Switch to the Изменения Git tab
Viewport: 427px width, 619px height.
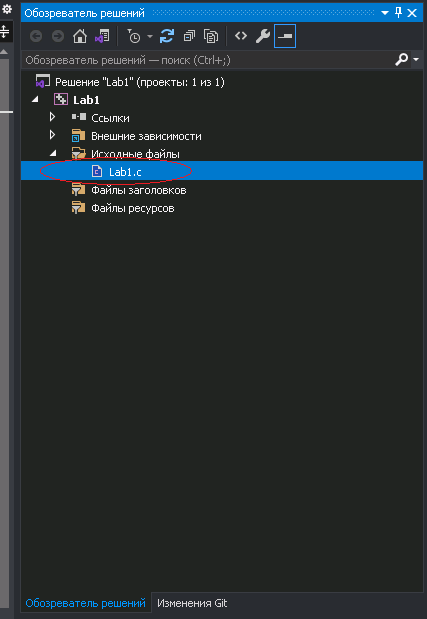click(192, 603)
